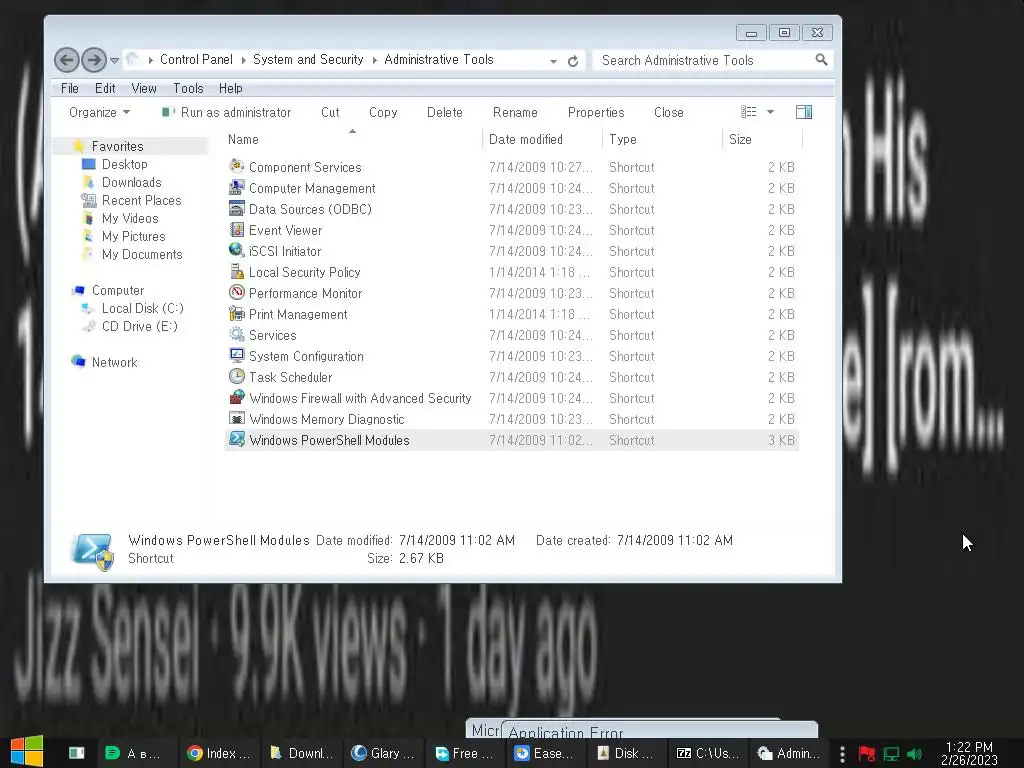This screenshot has width=1024, height=768.
Task: Open the Help menu
Action: coord(231,88)
